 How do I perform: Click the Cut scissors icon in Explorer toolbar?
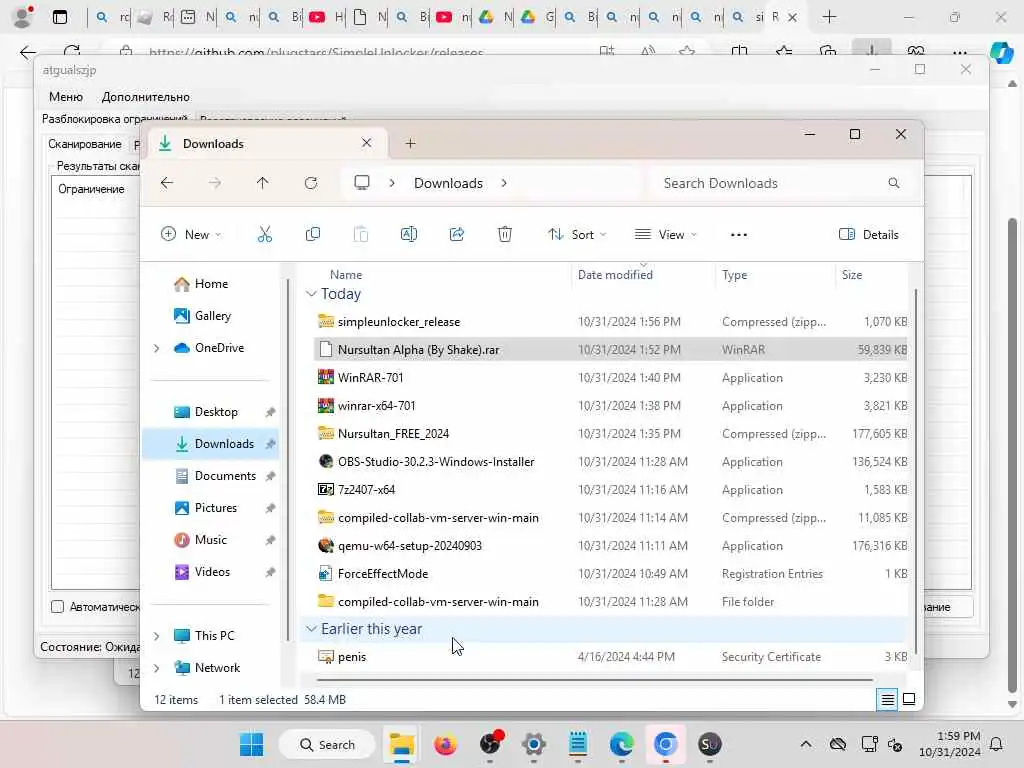tap(264, 234)
